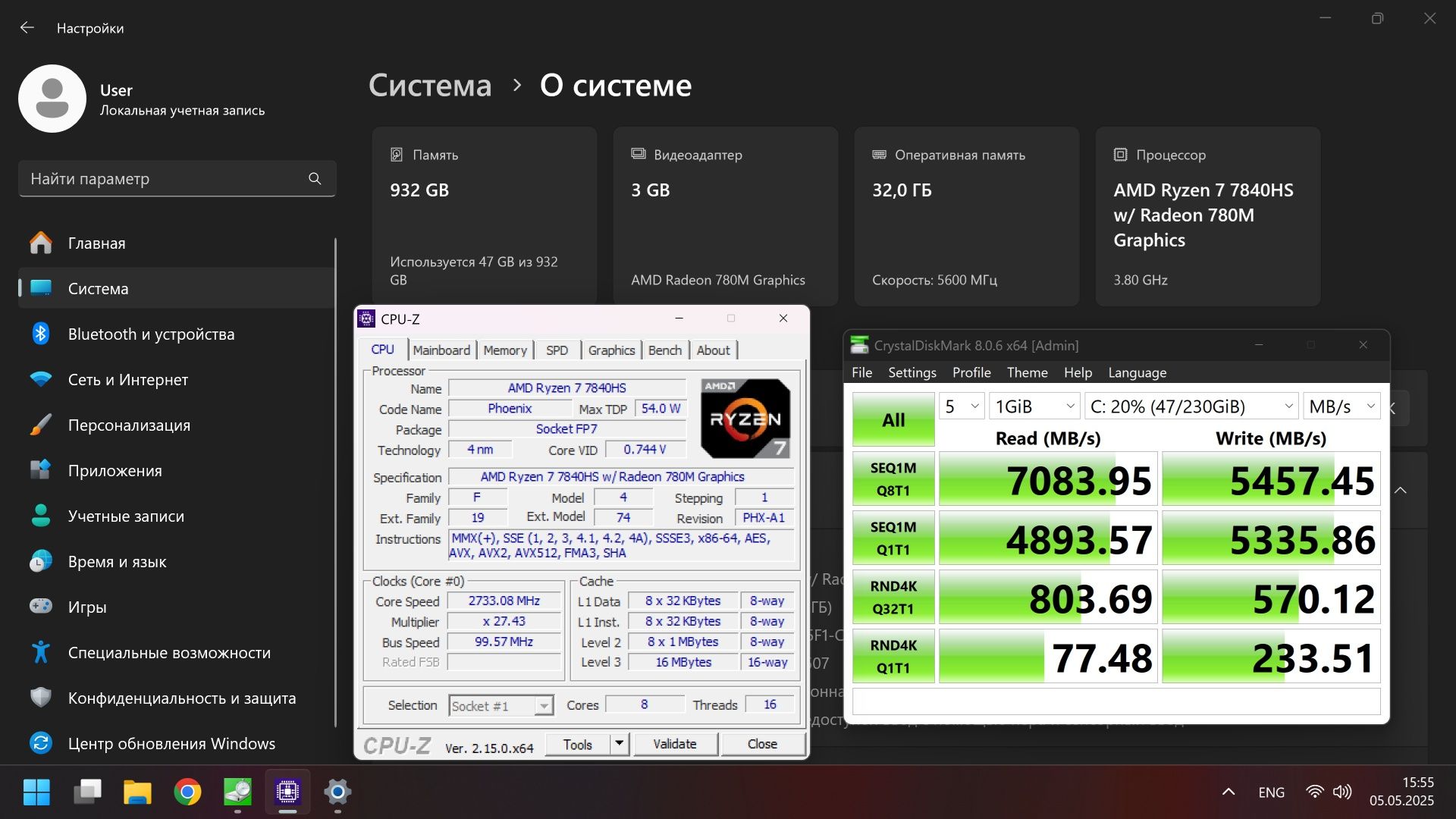Open Profile menu in CrystalDiskMark

(x=971, y=372)
